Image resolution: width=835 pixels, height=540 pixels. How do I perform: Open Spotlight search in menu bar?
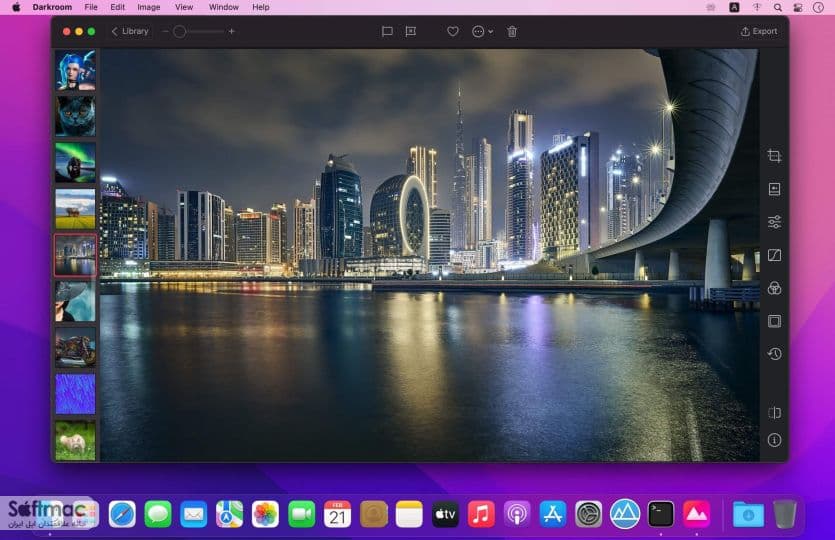[778, 7]
